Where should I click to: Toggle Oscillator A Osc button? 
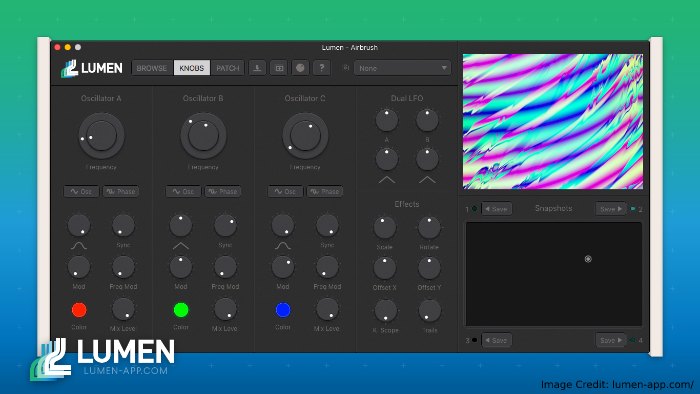[81, 191]
